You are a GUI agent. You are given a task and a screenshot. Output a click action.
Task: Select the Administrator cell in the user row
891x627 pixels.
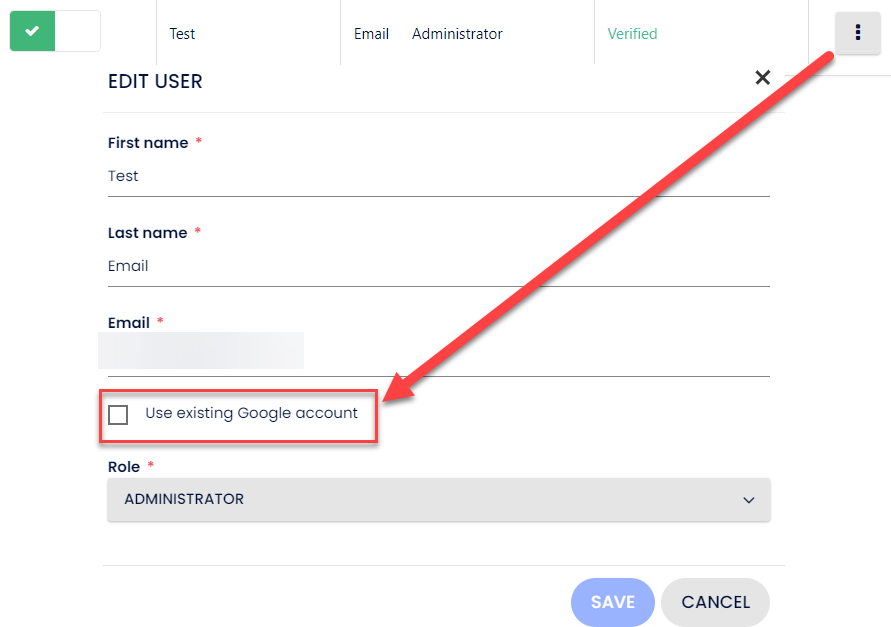457,34
